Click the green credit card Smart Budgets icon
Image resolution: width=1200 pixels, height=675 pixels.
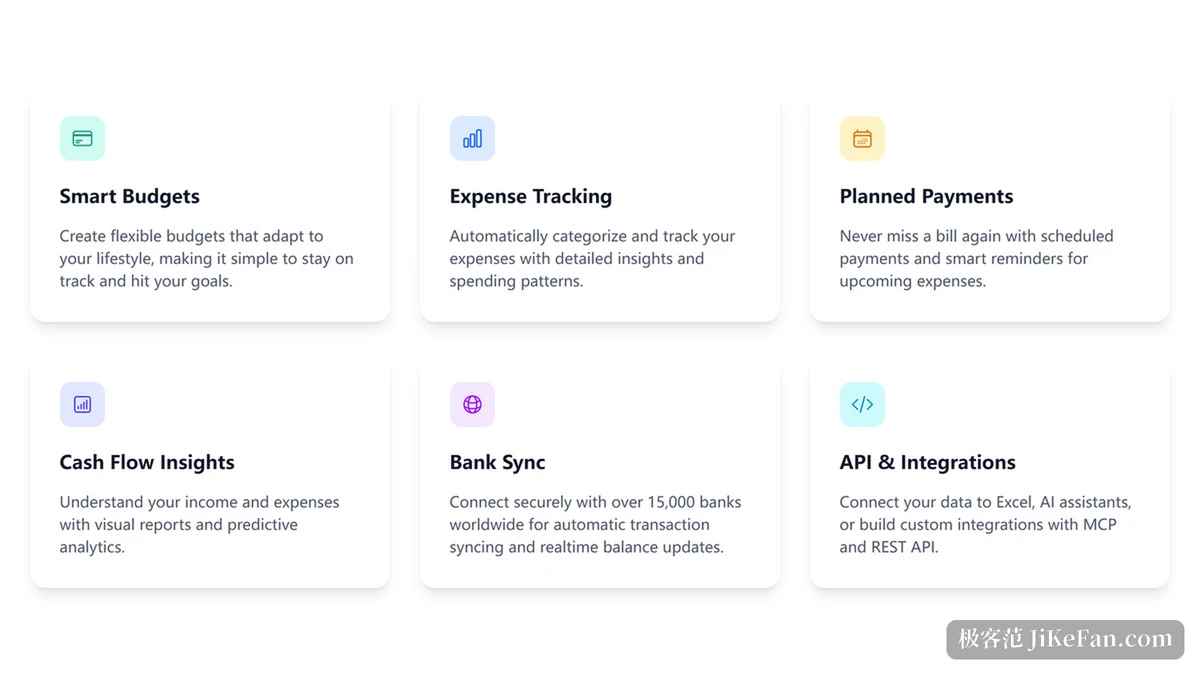(82, 138)
